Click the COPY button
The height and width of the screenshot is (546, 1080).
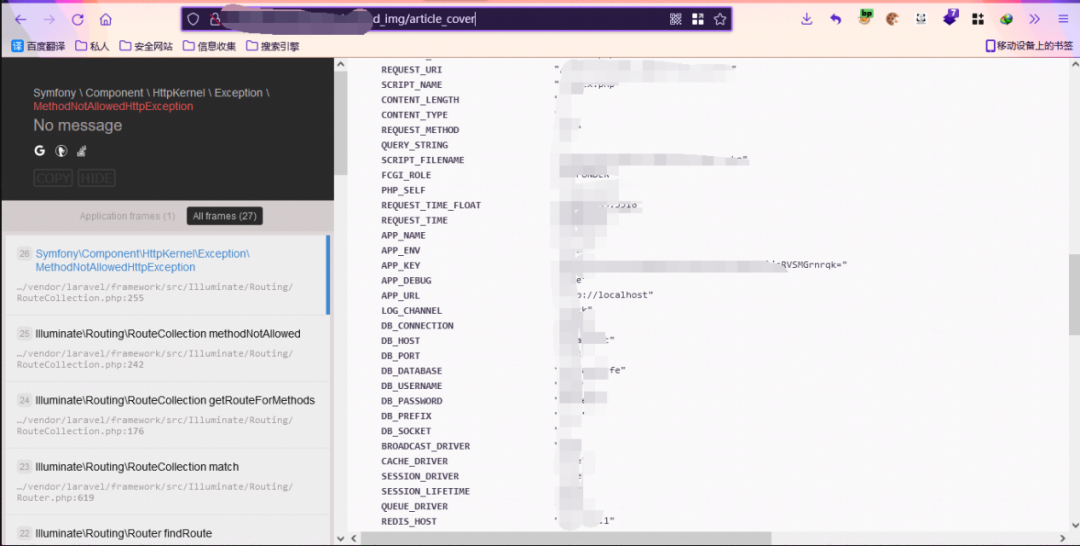click(x=53, y=178)
